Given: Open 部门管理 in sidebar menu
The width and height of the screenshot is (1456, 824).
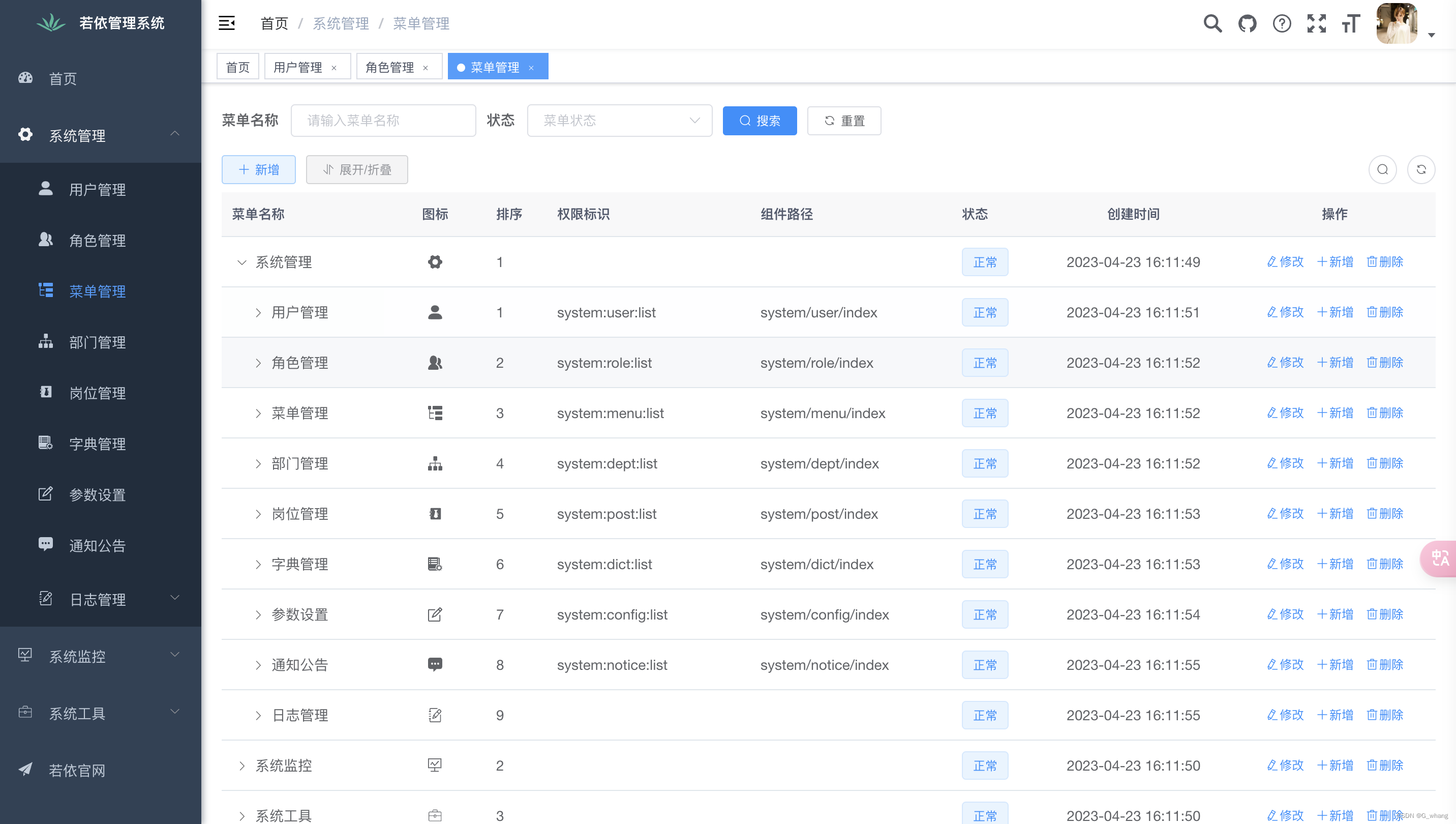Looking at the screenshot, I should [x=97, y=342].
